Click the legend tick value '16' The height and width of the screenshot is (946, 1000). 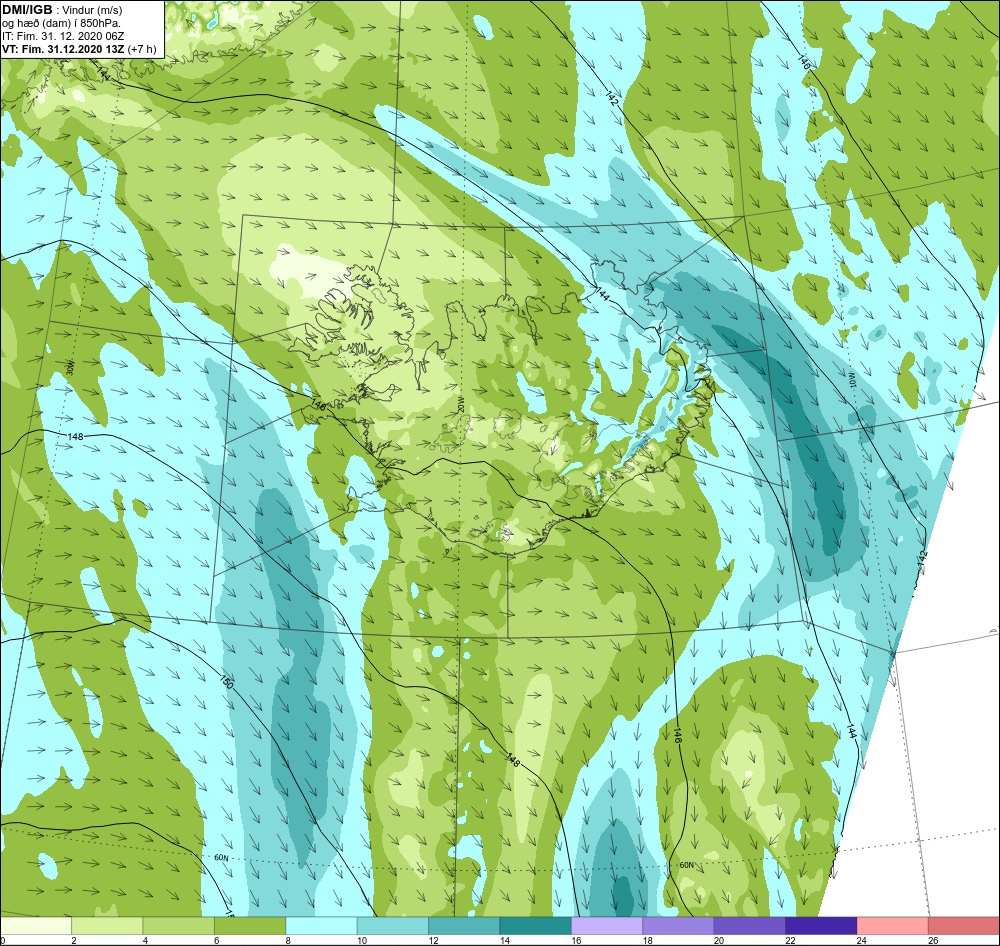click(x=576, y=940)
